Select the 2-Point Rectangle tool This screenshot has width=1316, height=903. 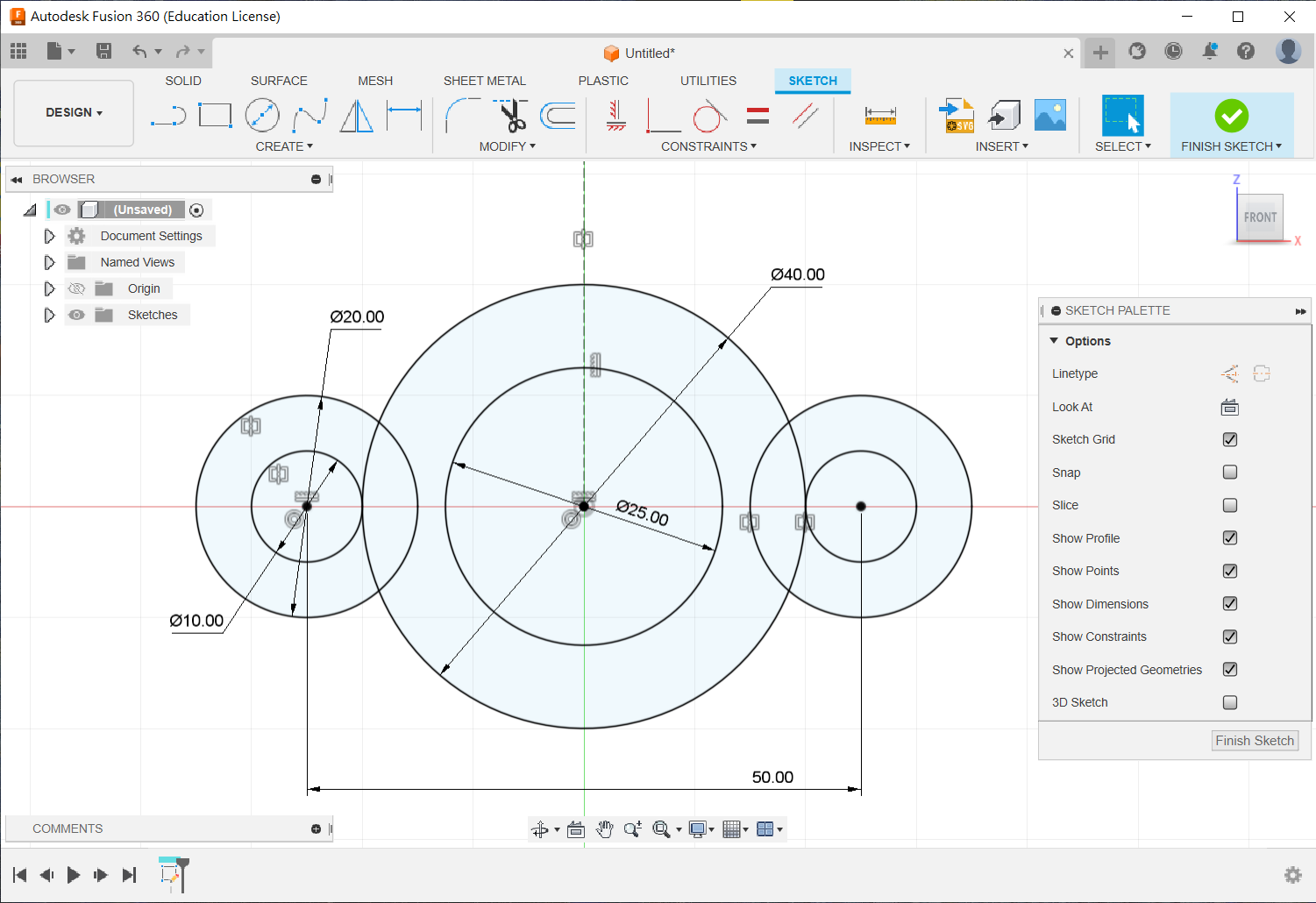pos(215,116)
